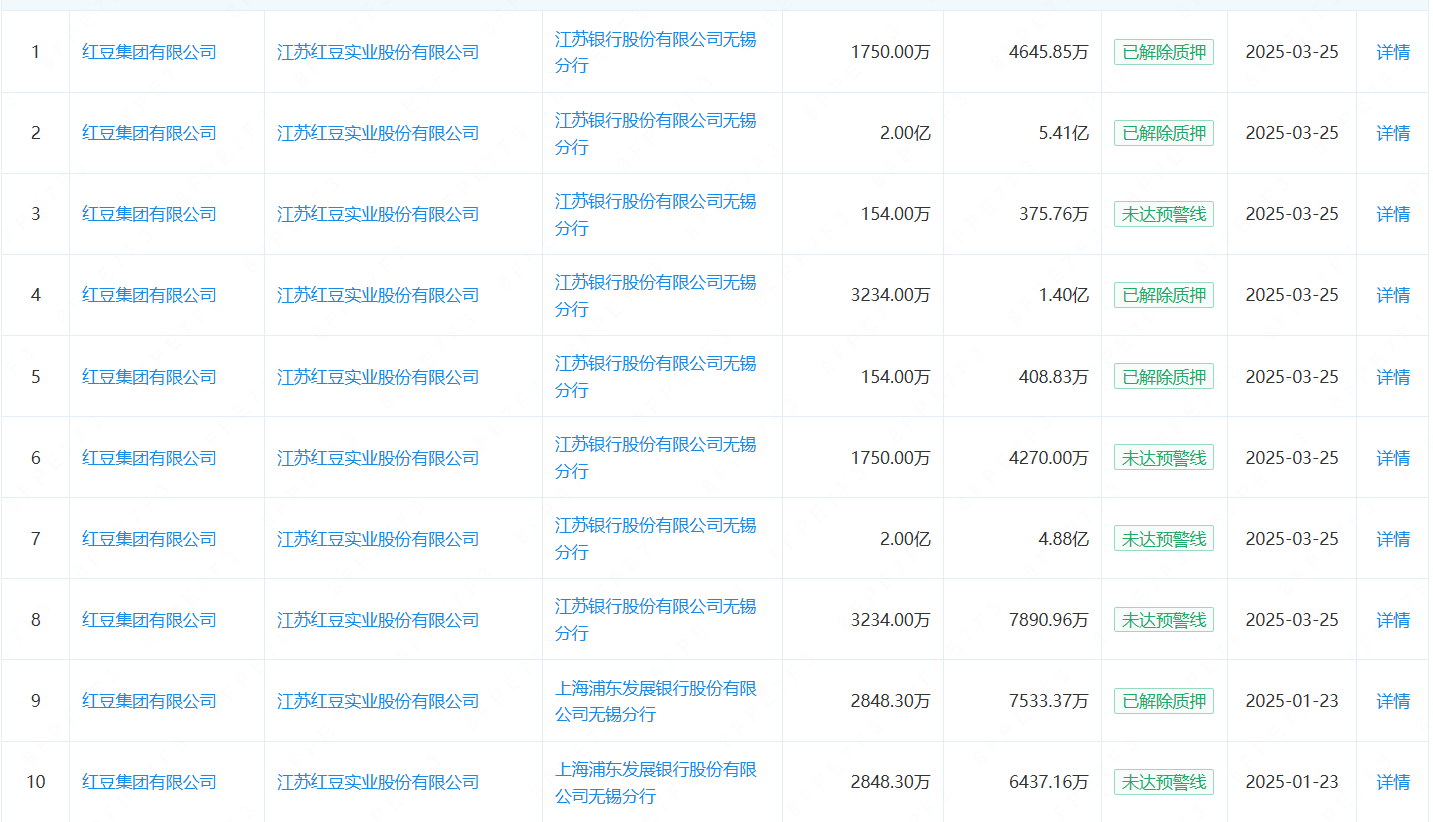
Task: Click 已解除质押 status tag in row 2
Action: coord(1164,133)
